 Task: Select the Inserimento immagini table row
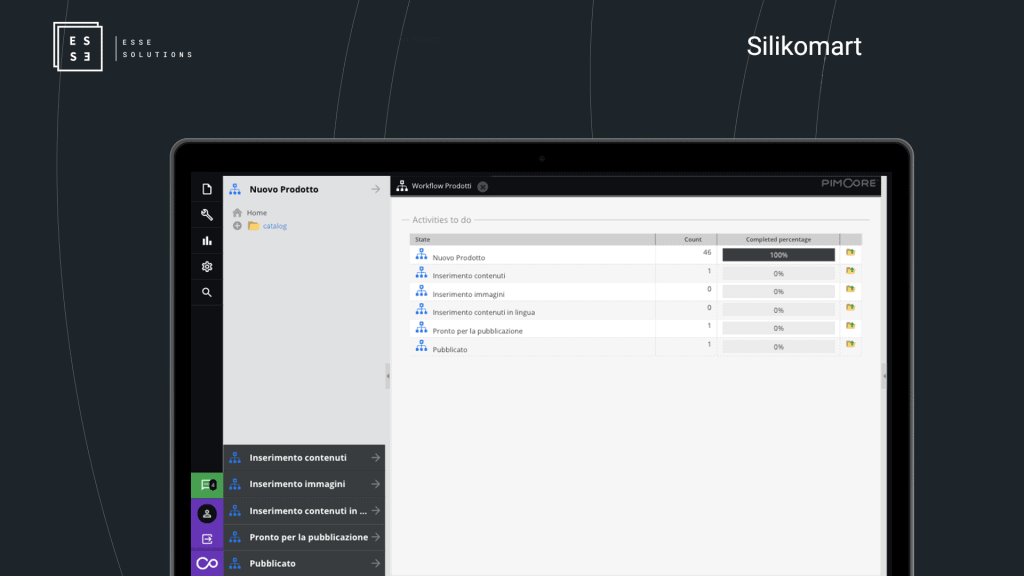point(635,291)
